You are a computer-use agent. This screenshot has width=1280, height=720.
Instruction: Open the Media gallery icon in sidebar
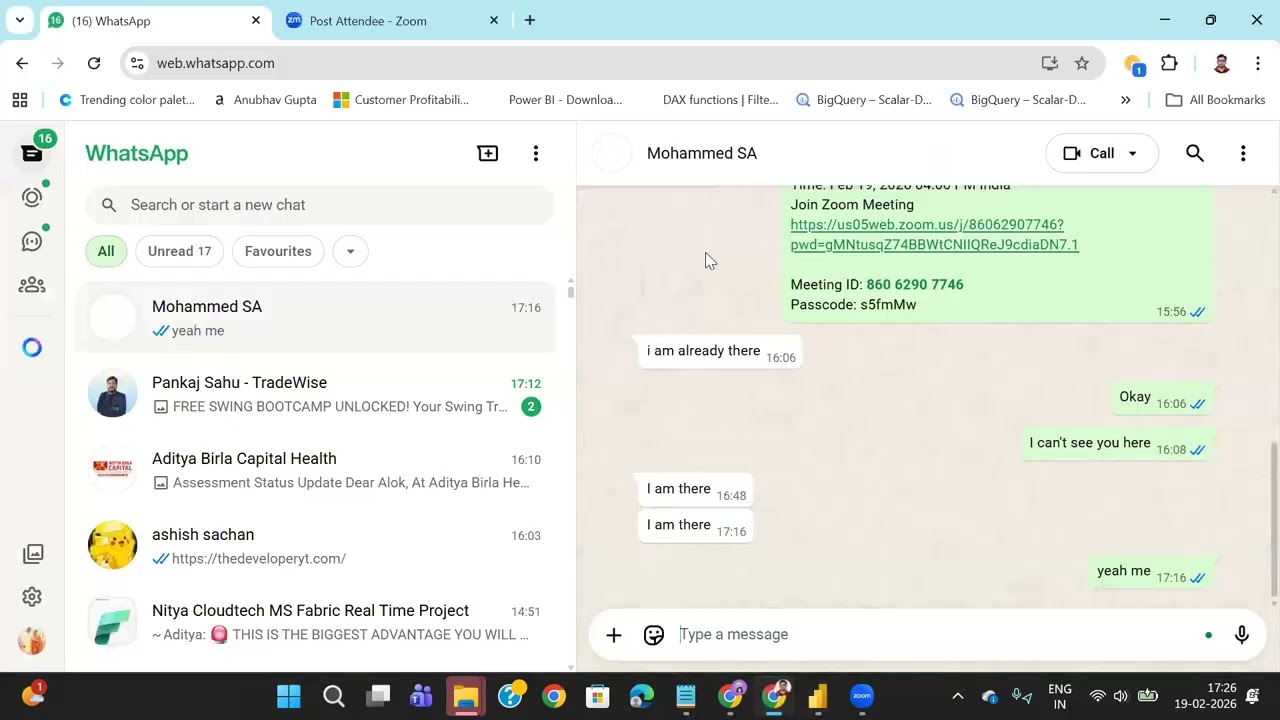[x=32, y=553]
